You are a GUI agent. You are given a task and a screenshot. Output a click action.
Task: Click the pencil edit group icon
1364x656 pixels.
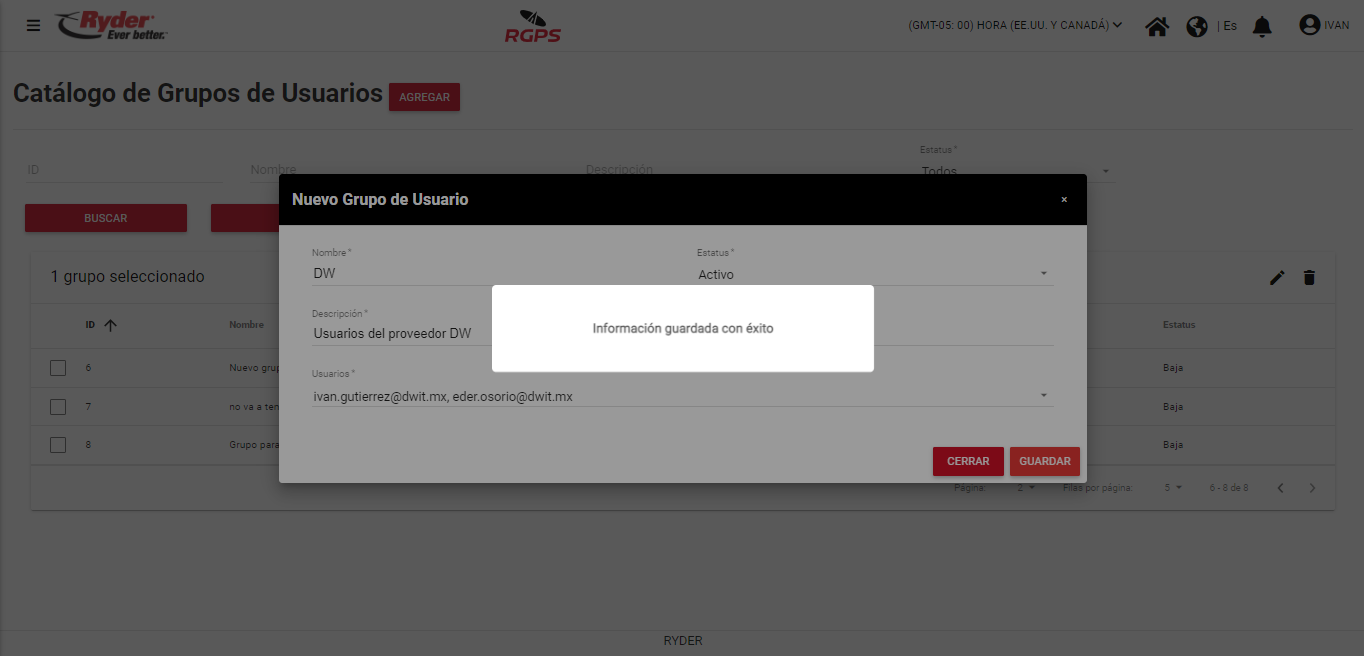click(x=1277, y=278)
